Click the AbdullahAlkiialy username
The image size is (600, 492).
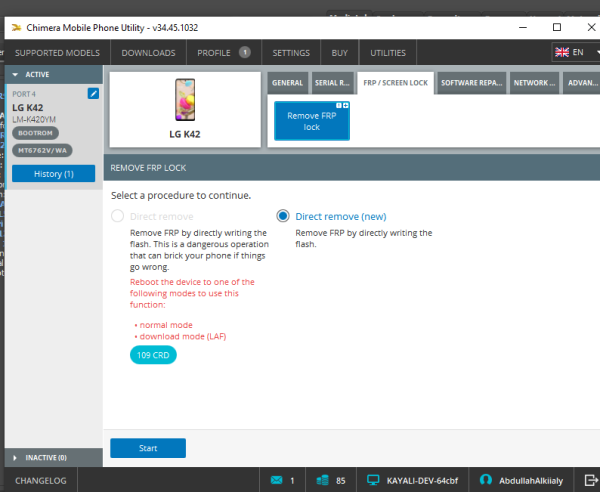tap(531, 481)
